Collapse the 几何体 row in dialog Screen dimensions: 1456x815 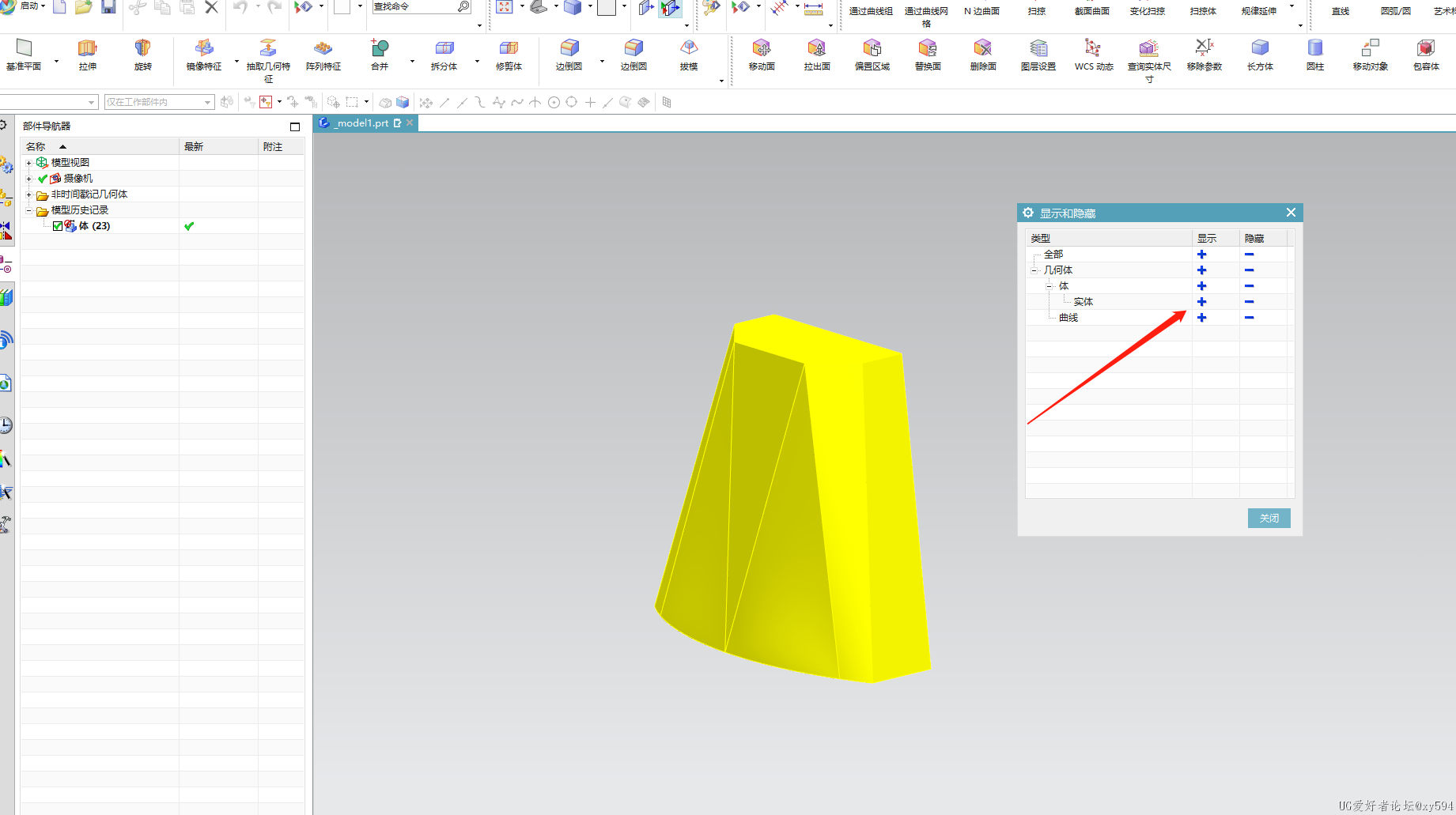[1034, 270]
